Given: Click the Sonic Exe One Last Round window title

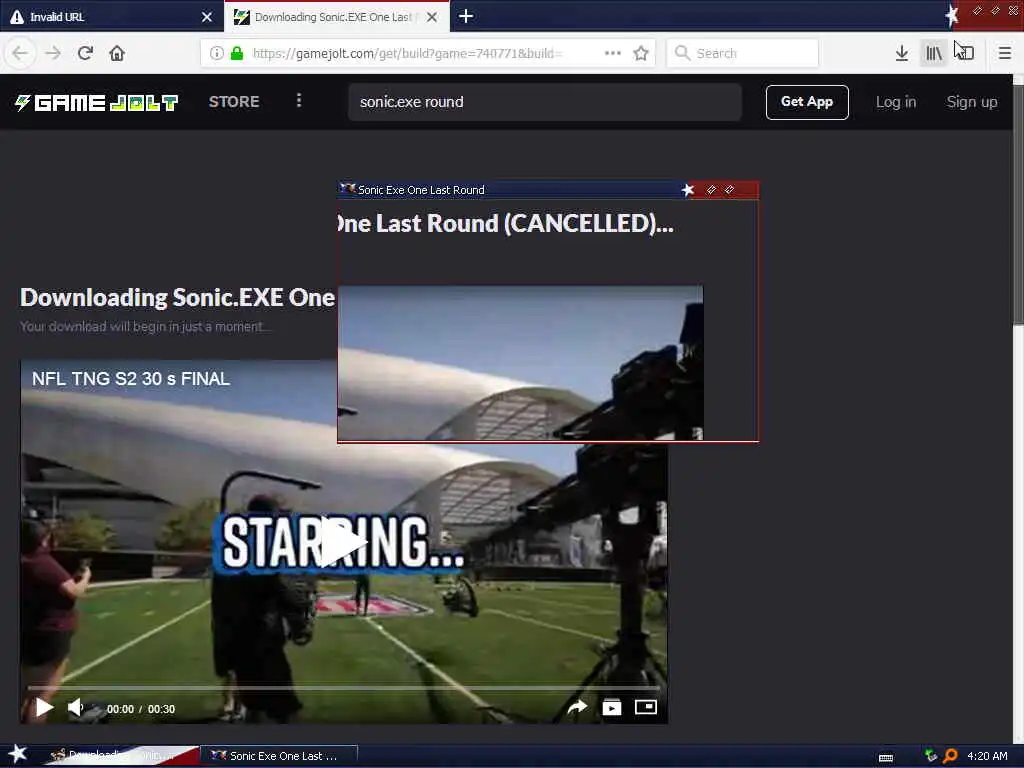Looking at the screenshot, I should click(x=421, y=190).
